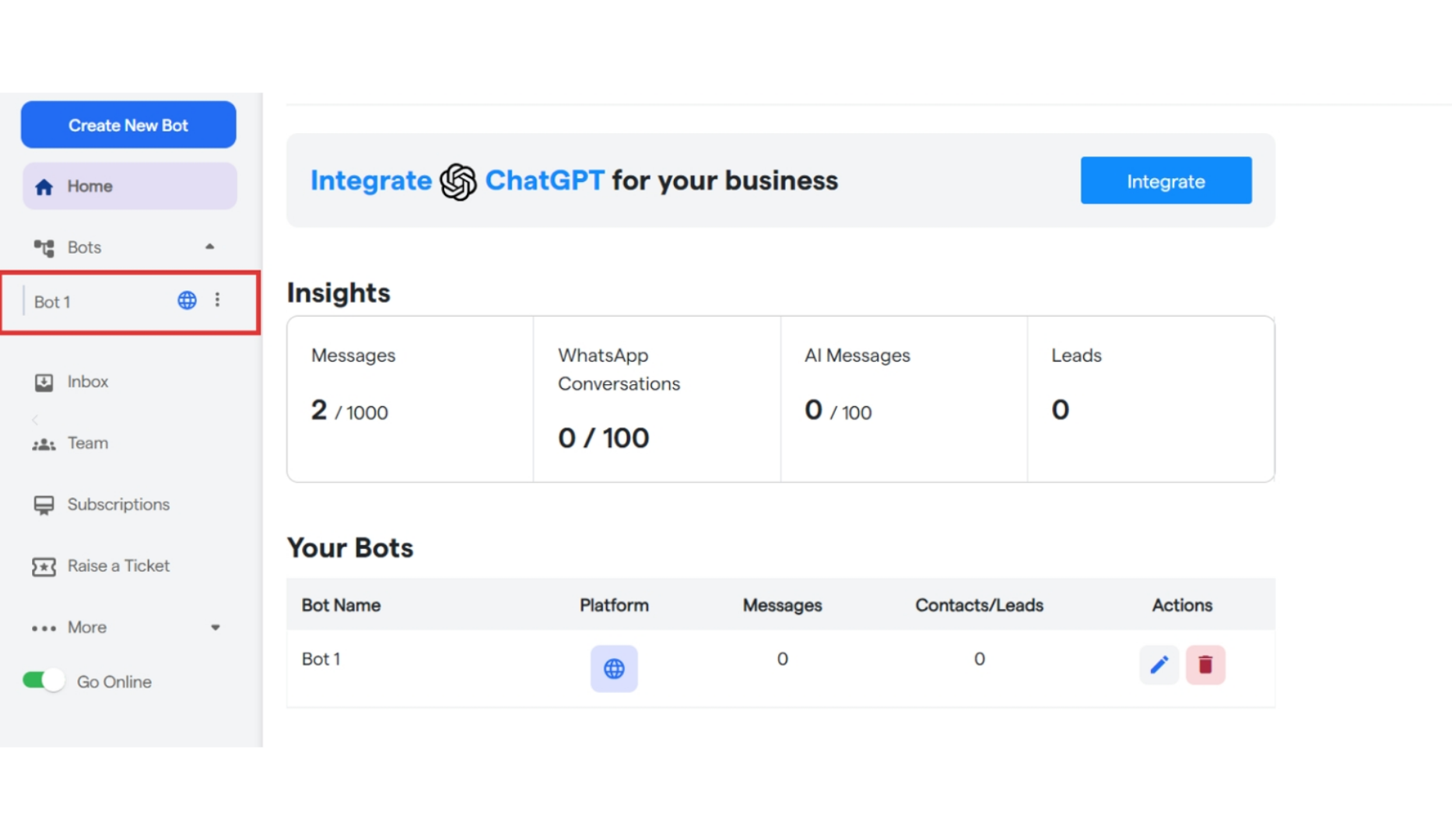Collapse the sidebar with the arrow
This screenshot has height=840, width=1452.
pos(34,420)
